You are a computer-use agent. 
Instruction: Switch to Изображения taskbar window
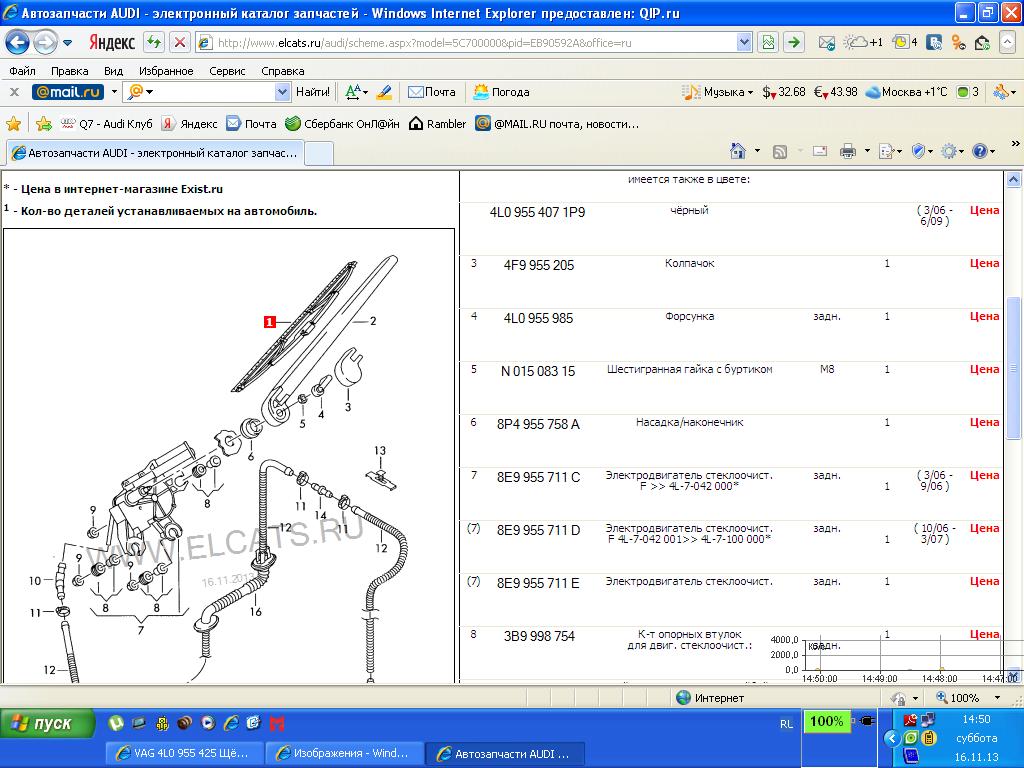point(344,753)
